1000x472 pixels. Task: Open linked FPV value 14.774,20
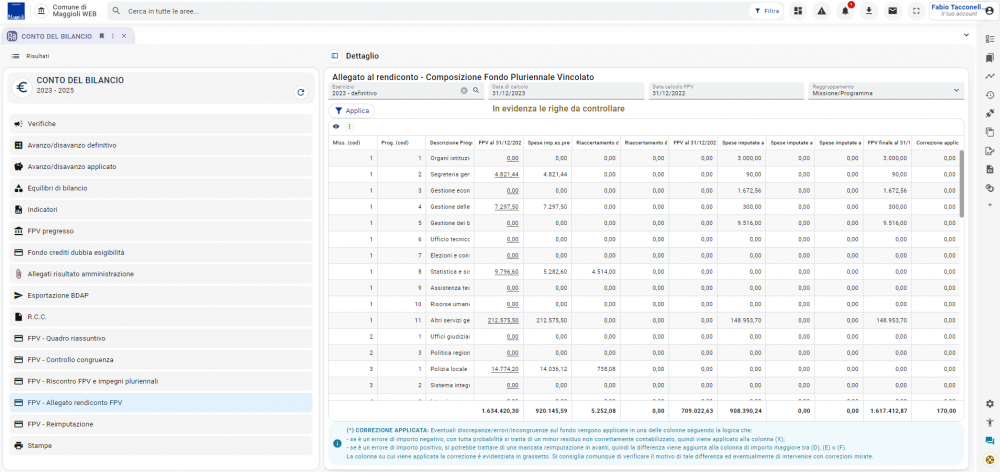(x=504, y=369)
